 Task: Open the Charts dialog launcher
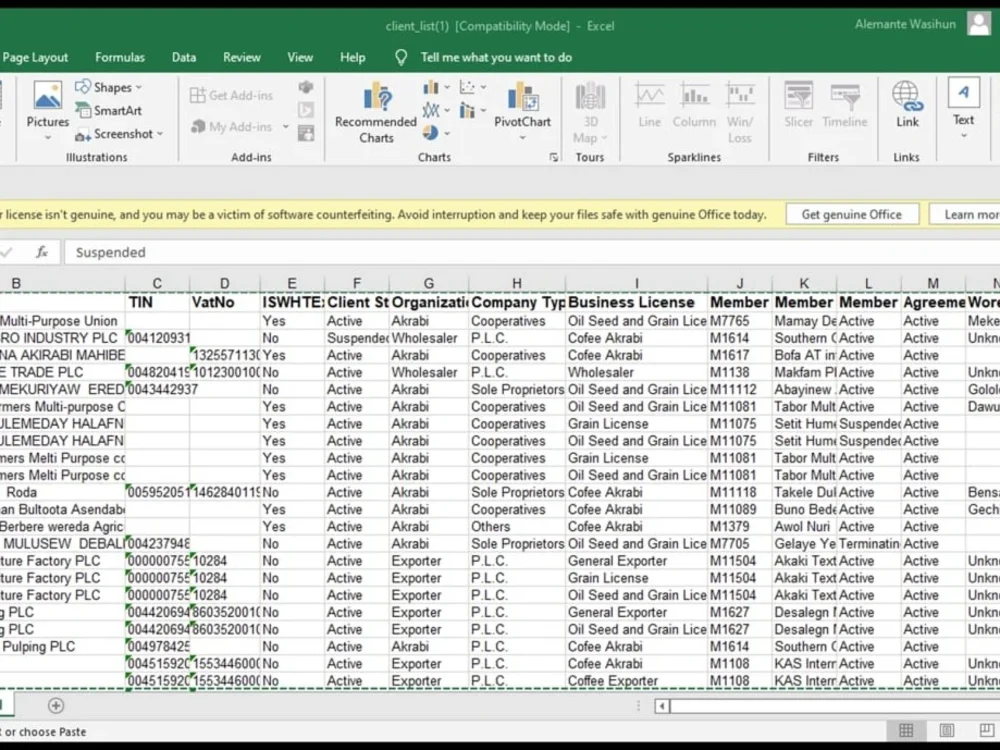(x=554, y=158)
